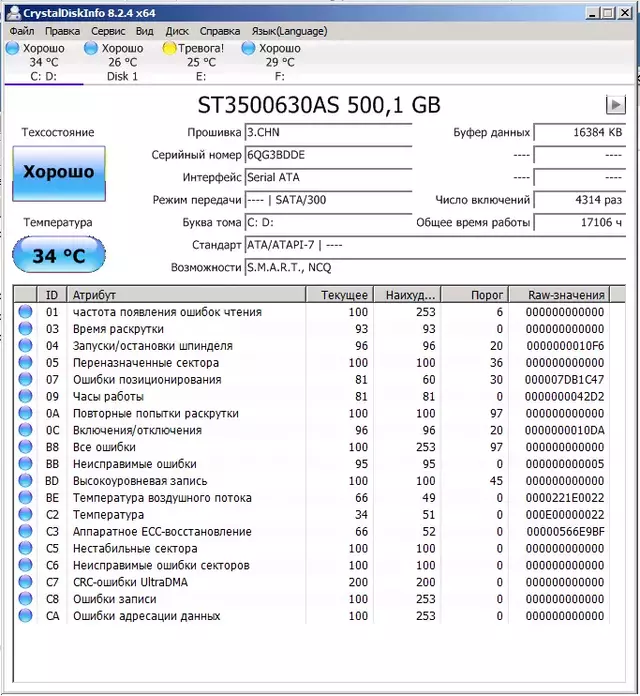Click status icon for attribute 0A
The height and width of the screenshot is (696, 640).
pyautogui.click(x=25, y=413)
